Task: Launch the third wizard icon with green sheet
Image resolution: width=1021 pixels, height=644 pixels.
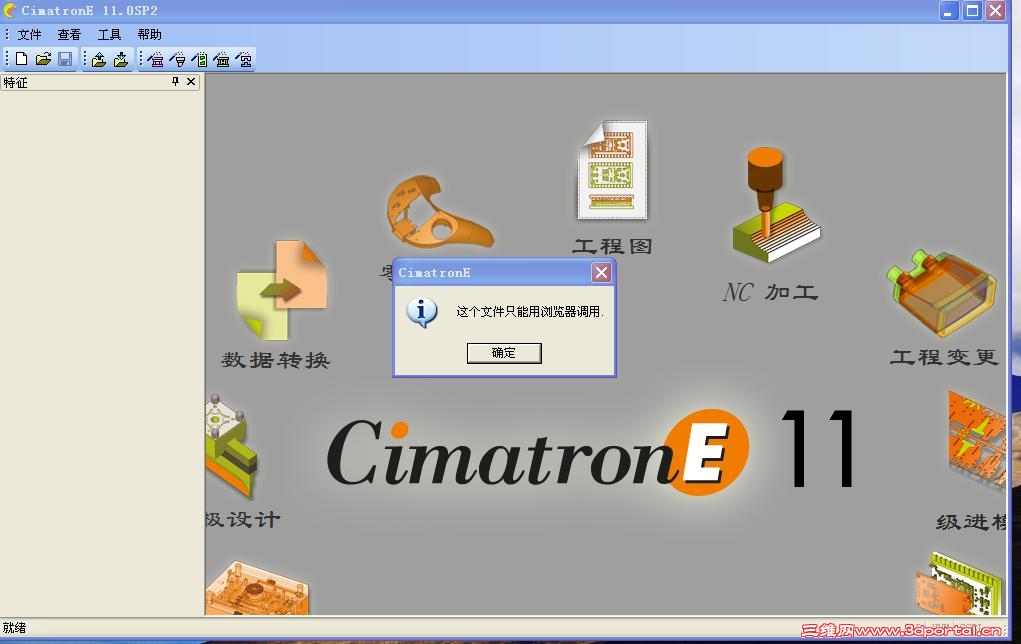Action: click(200, 60)
